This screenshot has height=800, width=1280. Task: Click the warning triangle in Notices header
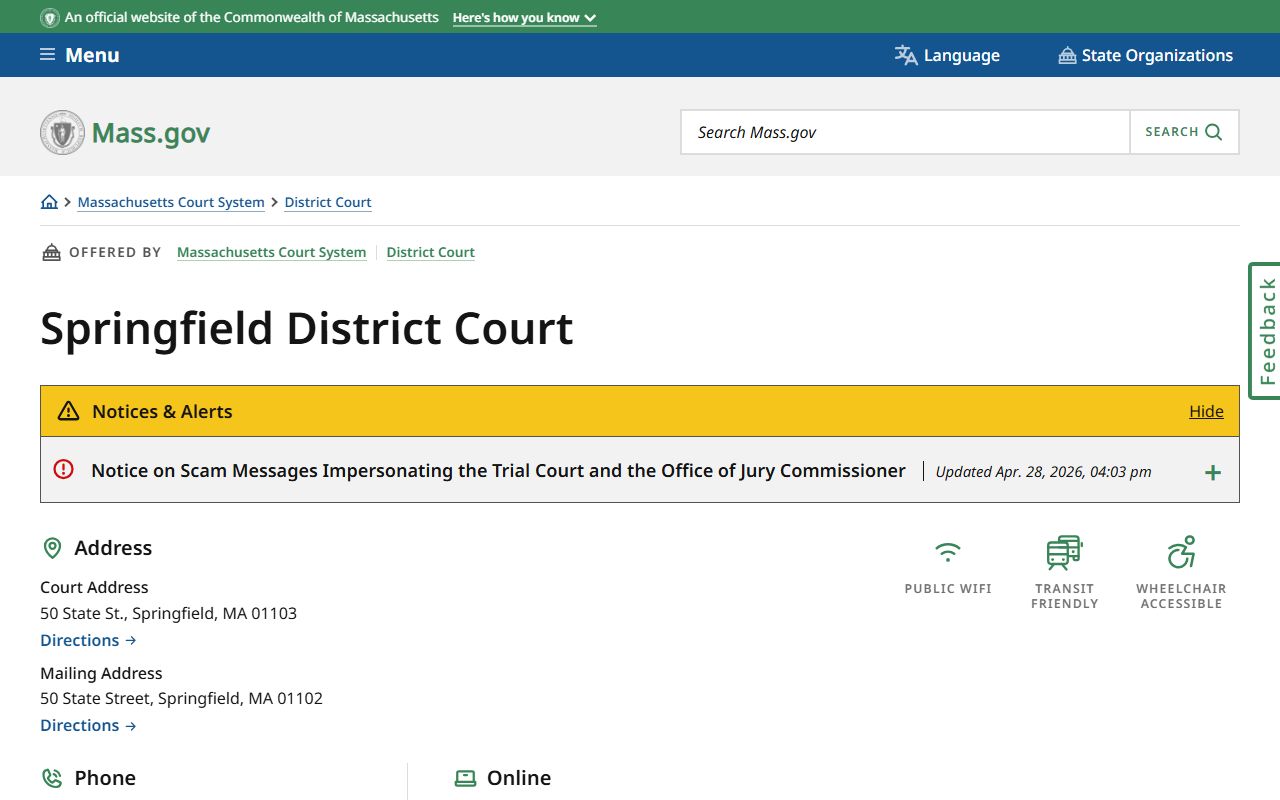[x=68, y=411]
